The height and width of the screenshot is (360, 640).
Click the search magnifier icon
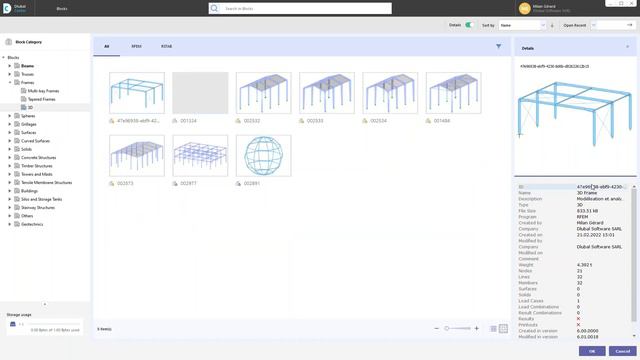(214, 8)
